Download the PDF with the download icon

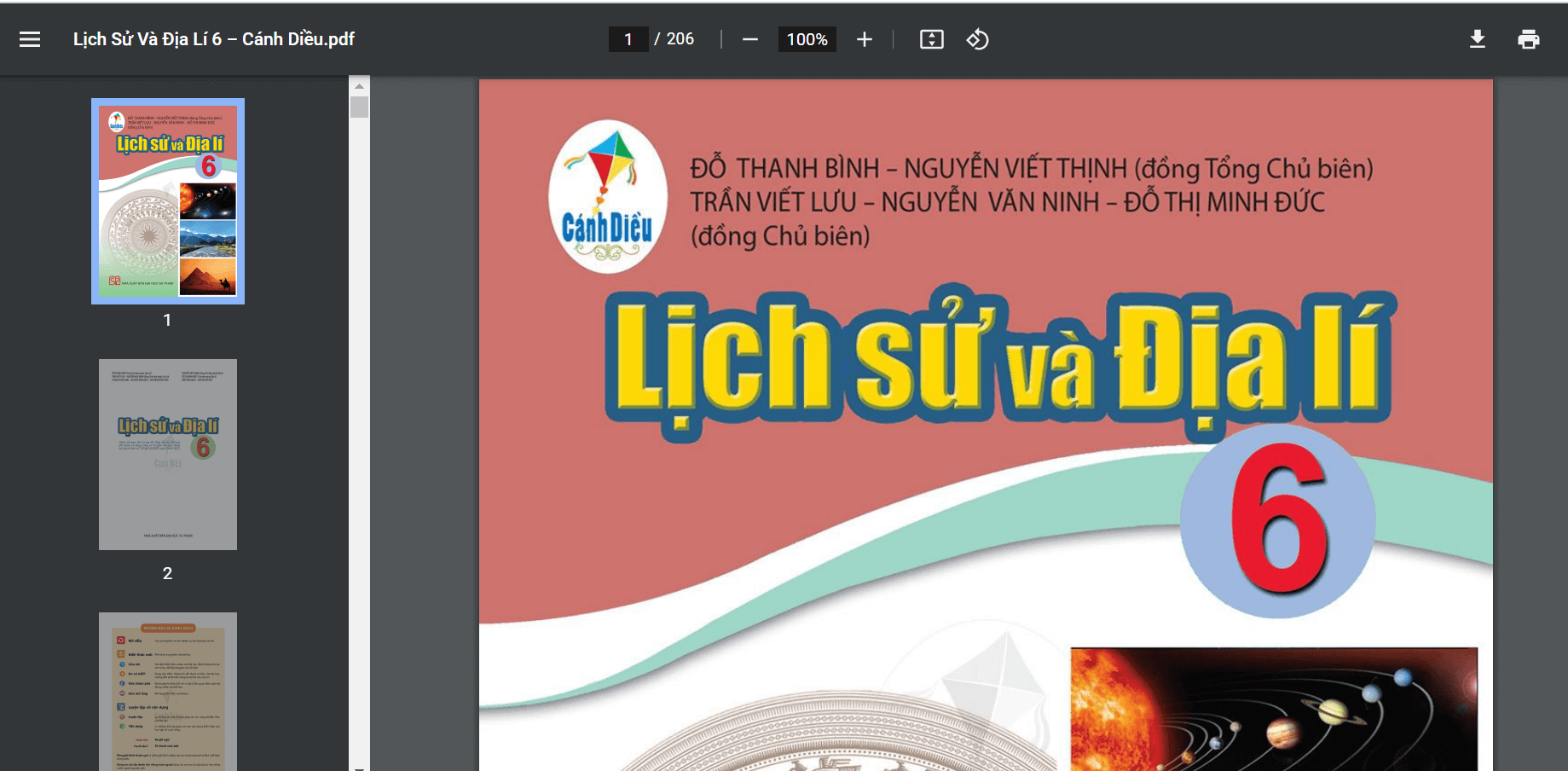(1478, 39)
